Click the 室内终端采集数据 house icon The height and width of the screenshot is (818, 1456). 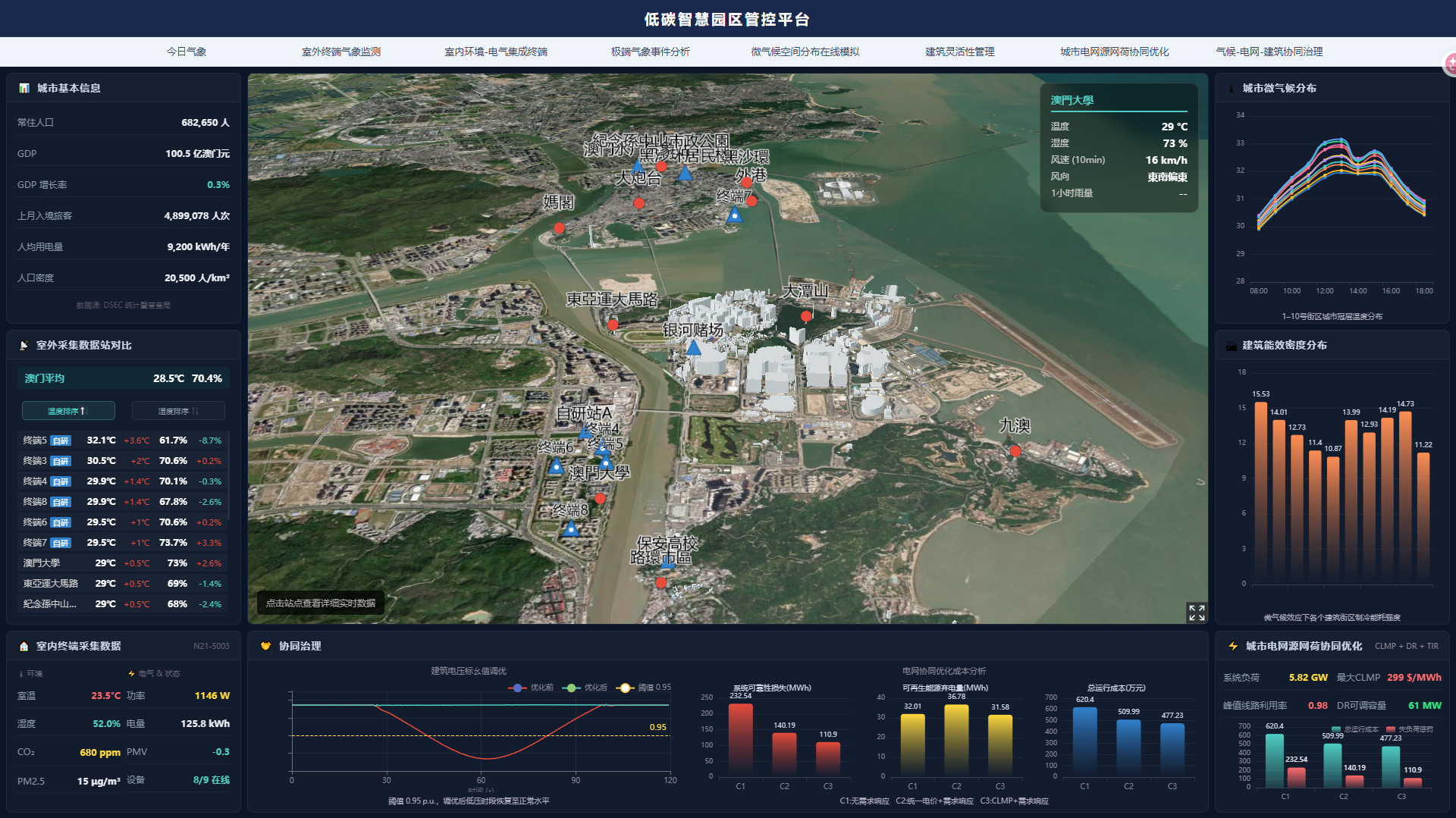coord(24,646)
